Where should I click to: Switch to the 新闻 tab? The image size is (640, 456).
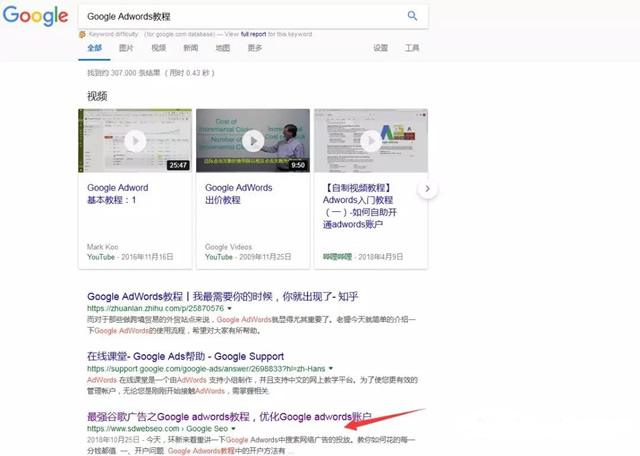coord(190,48)
